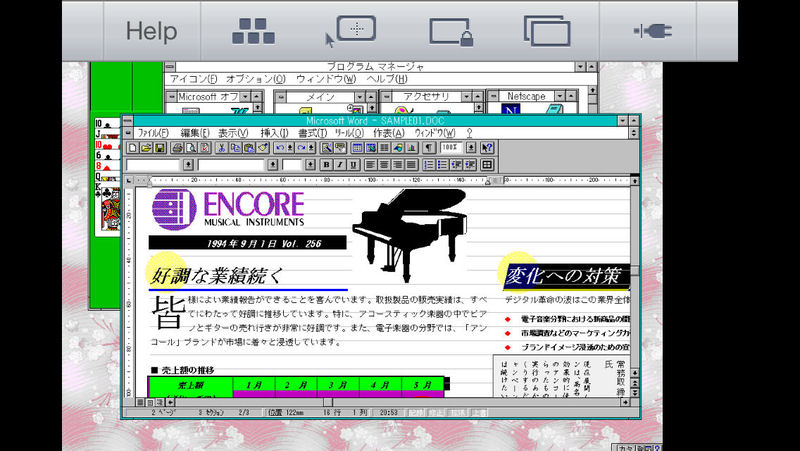Apply bulleted list icon
This screenshot has width=800, height=451.
click(x=443, y=165)
